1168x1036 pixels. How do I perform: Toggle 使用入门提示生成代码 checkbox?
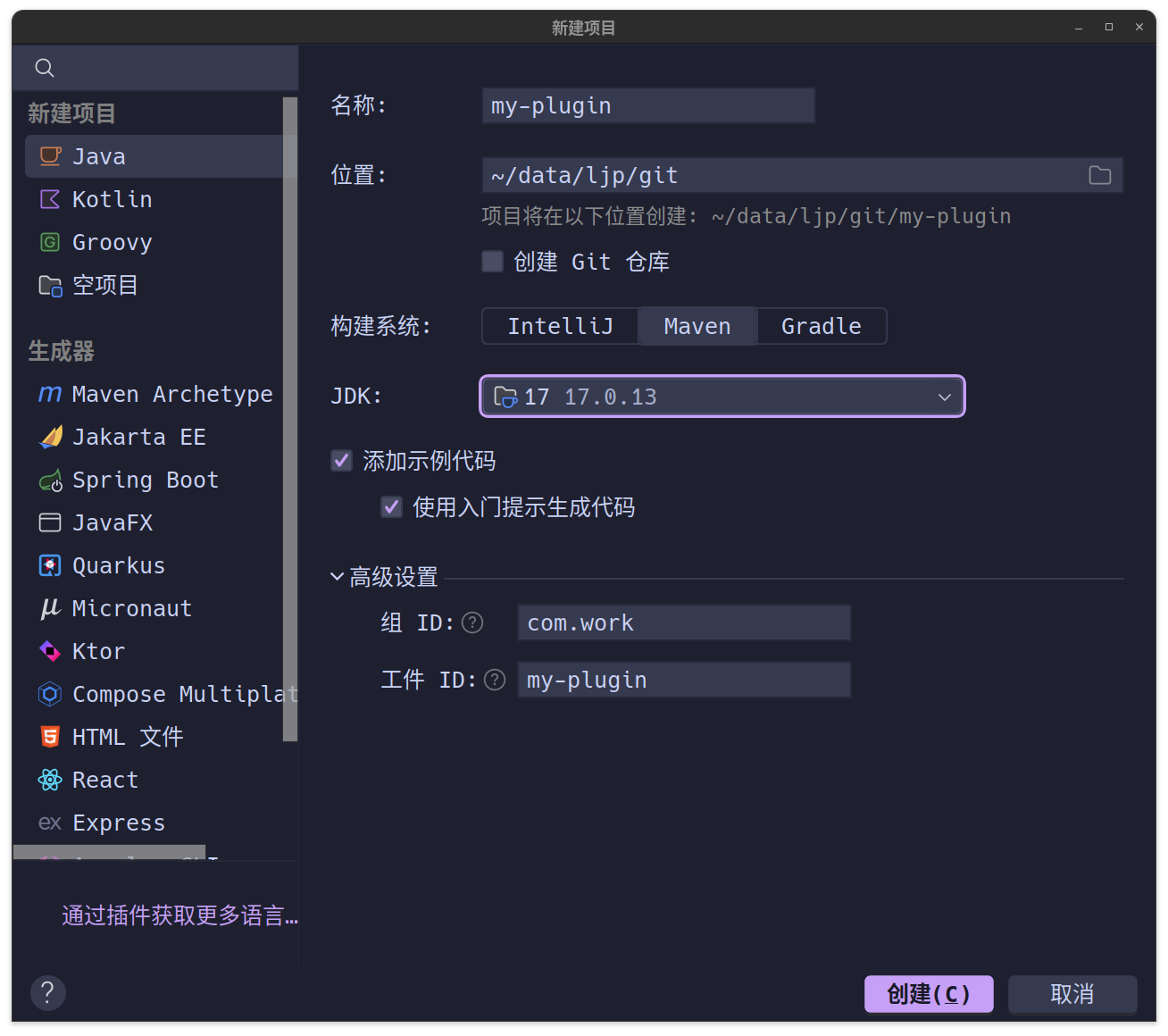point(391,507)
